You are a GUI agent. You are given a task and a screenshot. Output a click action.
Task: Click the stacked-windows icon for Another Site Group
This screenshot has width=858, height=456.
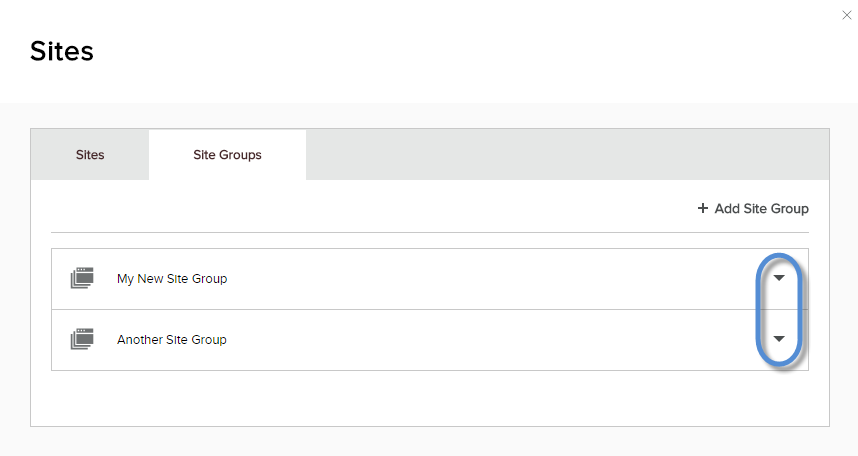point(81,340)
